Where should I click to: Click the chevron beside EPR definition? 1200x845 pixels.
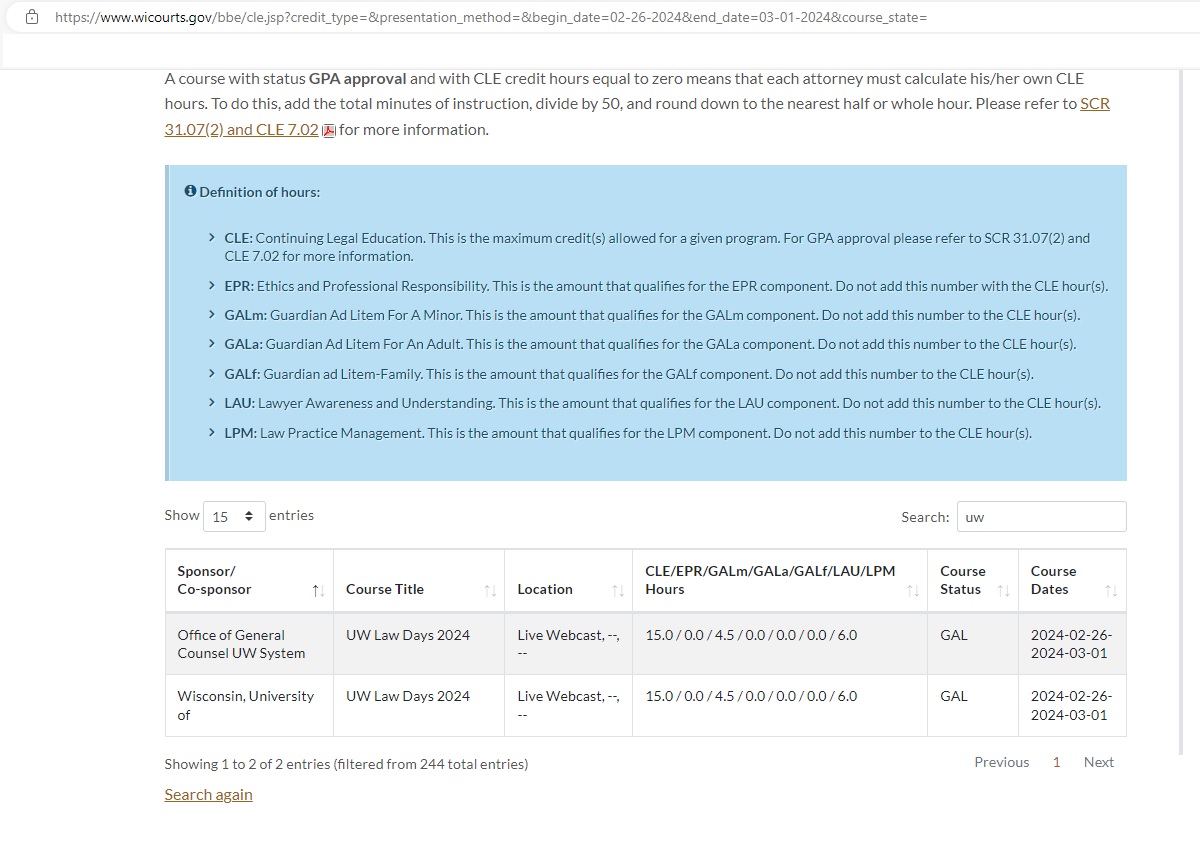(211, 286)
